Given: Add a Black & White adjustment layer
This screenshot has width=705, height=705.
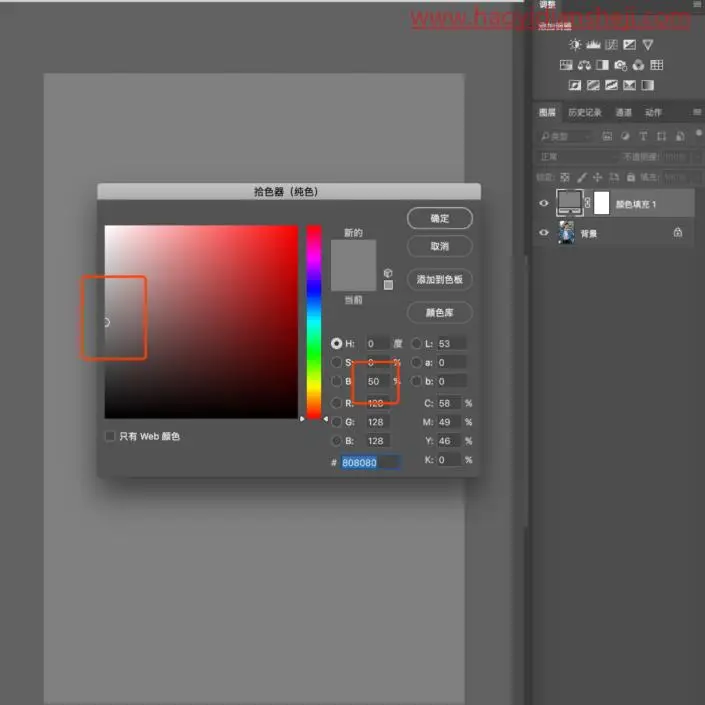Looking at the screenshot, I should (602, 65).
